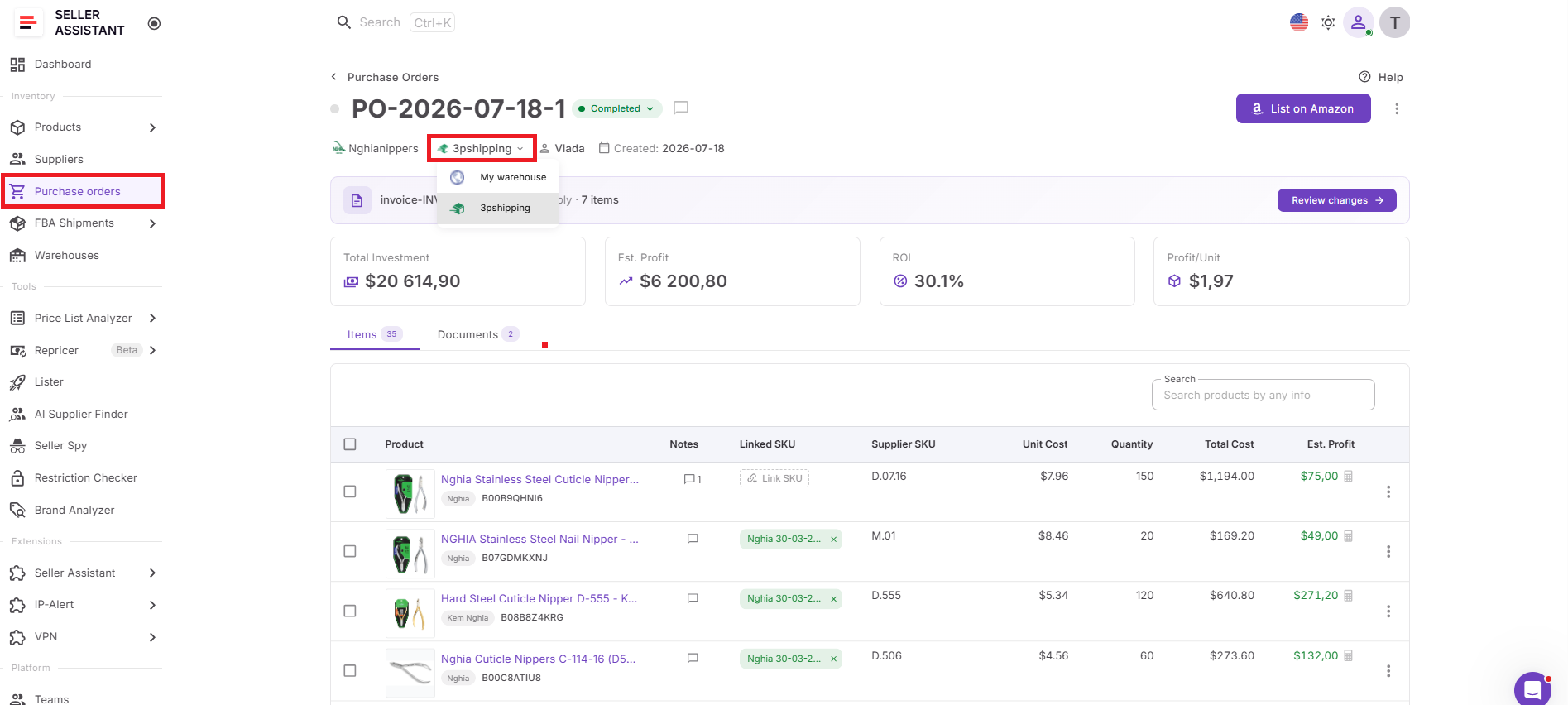This screenshot has height=705, width=1568.
Task: Click the search products input field
Action: (1263, 395)
